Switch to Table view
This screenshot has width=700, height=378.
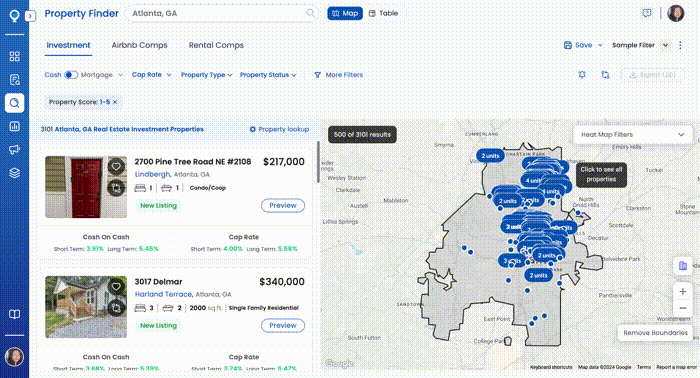(383, 13)
